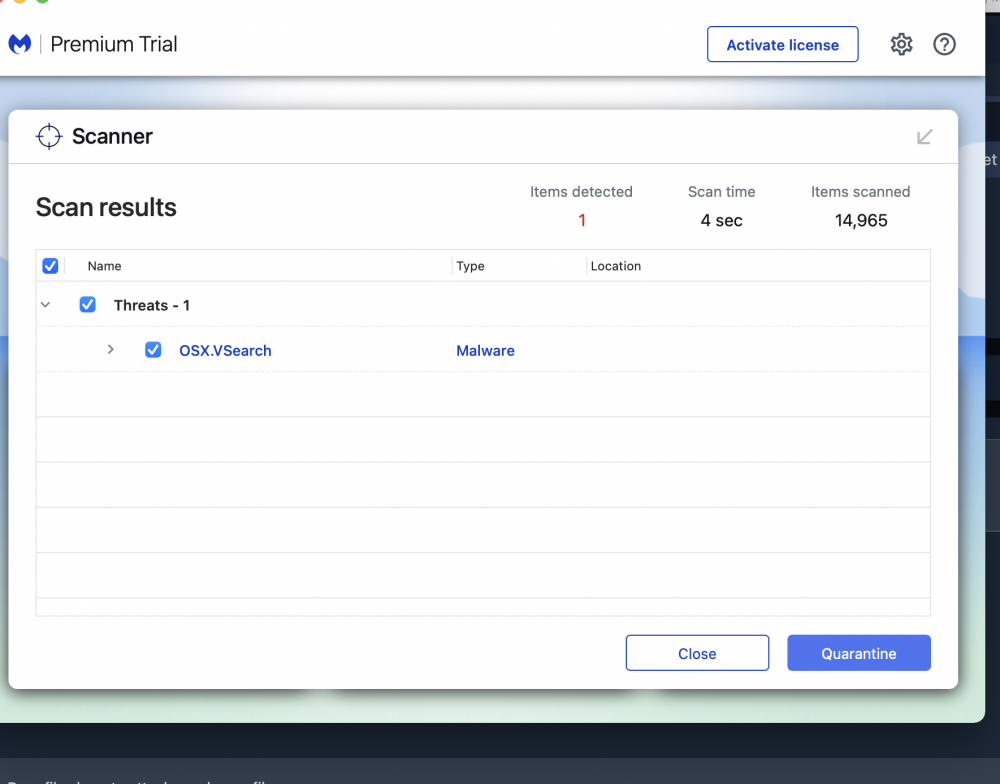Close the scan results
This screenshot has height=784, width=1000.
[x=697, y=653]
